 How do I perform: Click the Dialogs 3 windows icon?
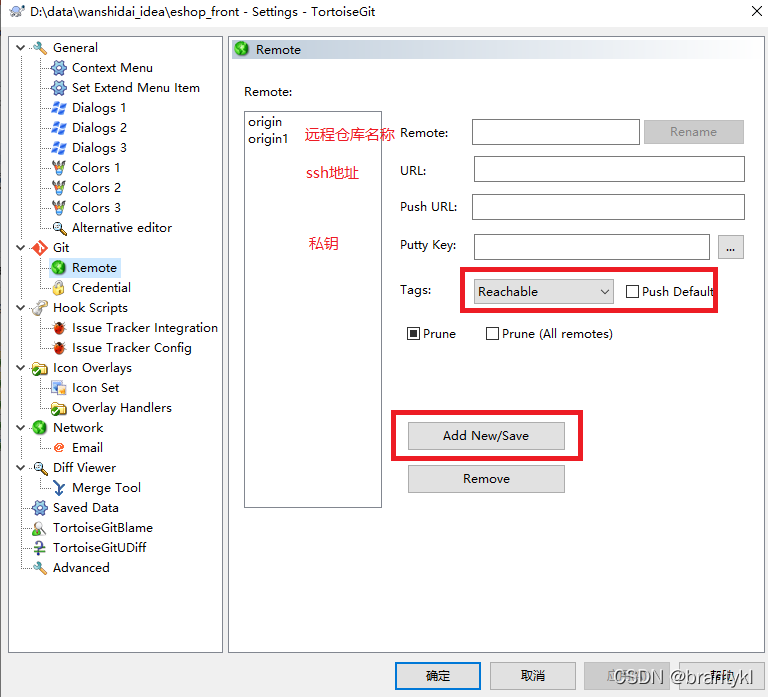click(59, 148)
